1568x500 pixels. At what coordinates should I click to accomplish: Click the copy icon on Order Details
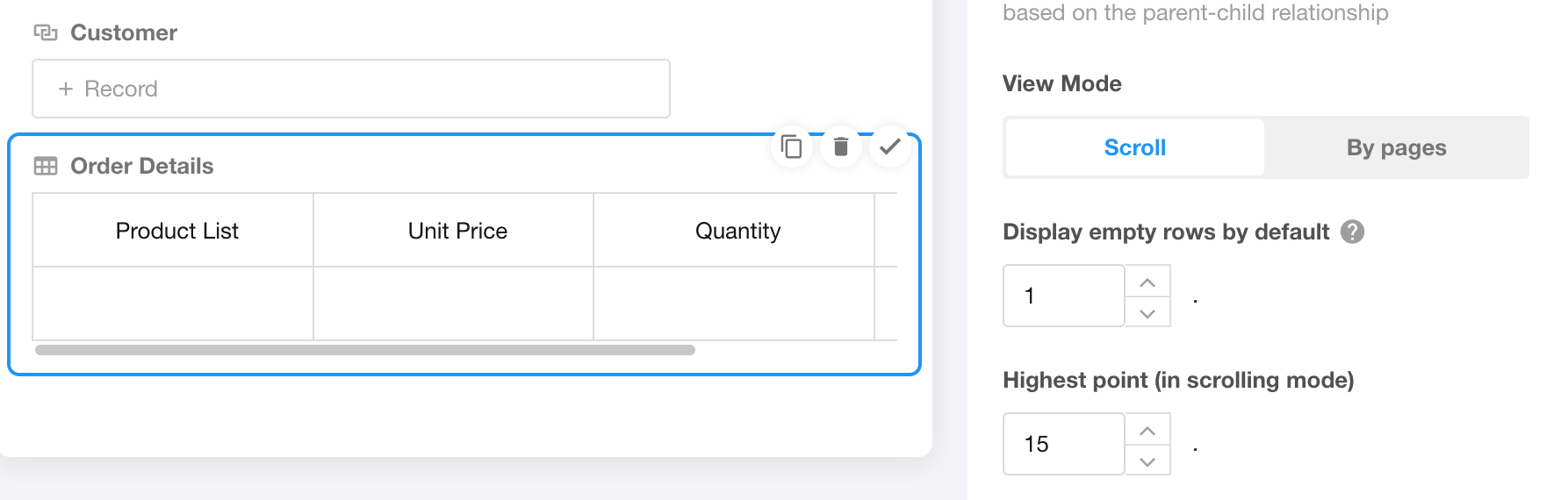792,146
